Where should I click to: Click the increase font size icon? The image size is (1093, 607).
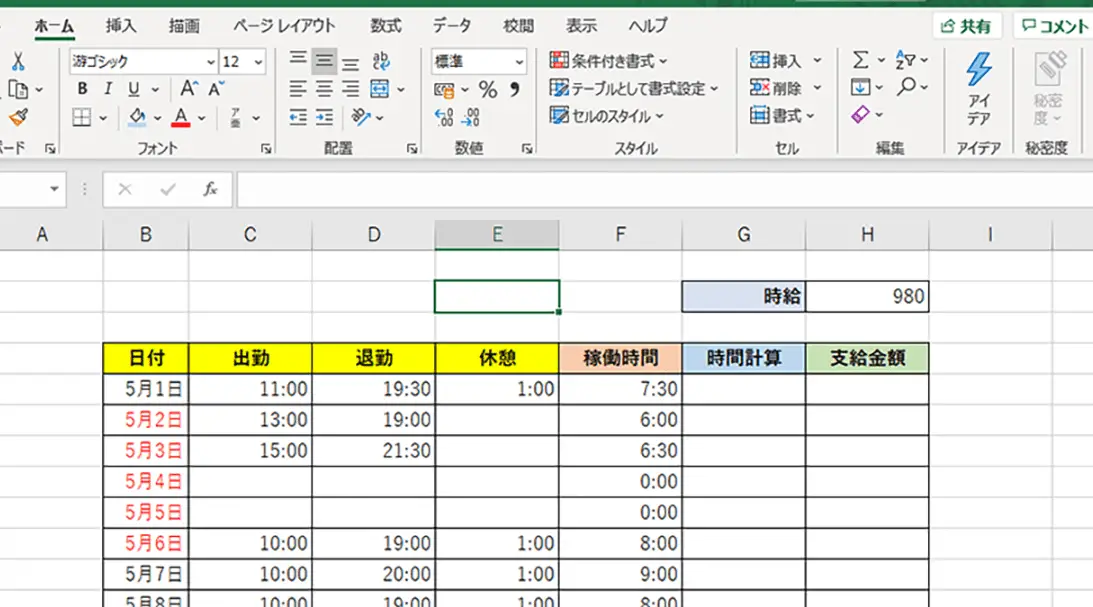tap(189, 89)
